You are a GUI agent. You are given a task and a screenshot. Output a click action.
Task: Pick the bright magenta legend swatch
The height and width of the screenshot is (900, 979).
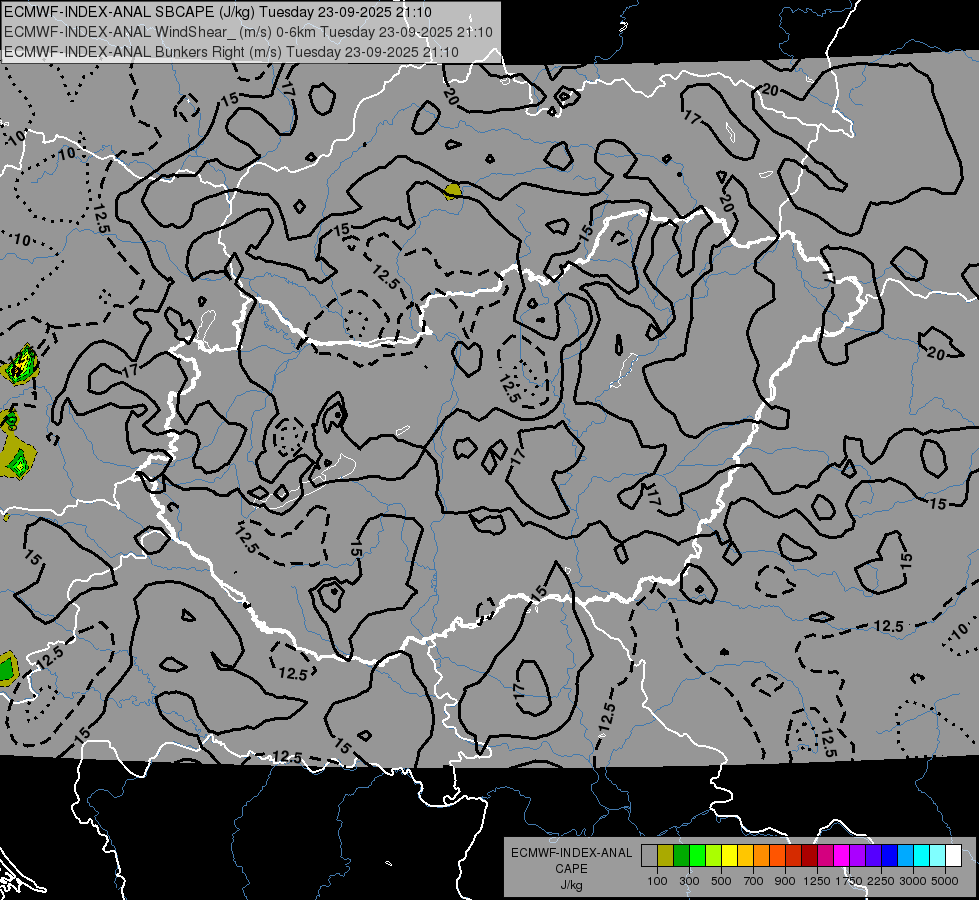pos(842,855)
